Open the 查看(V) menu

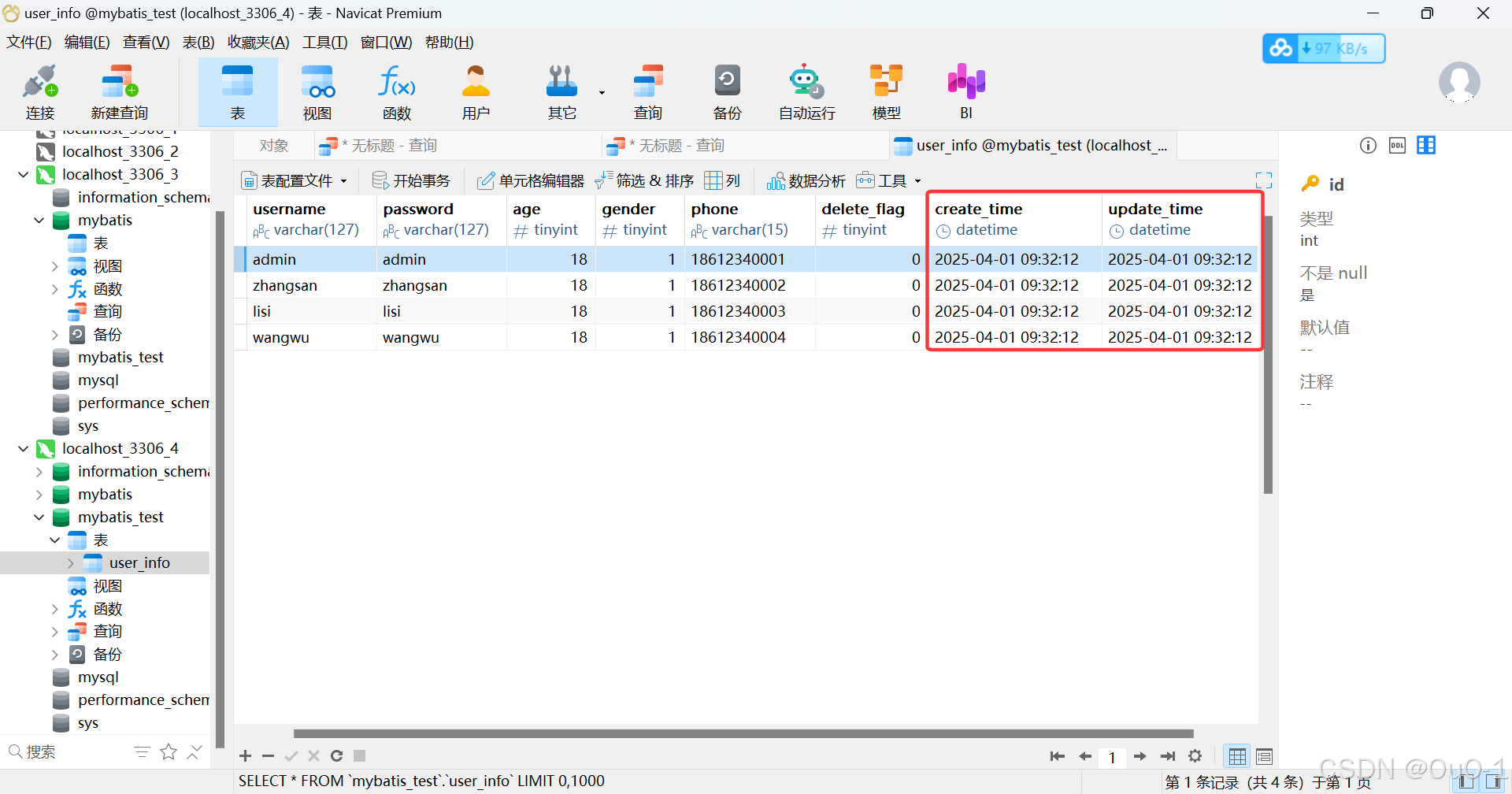point(146,43)
